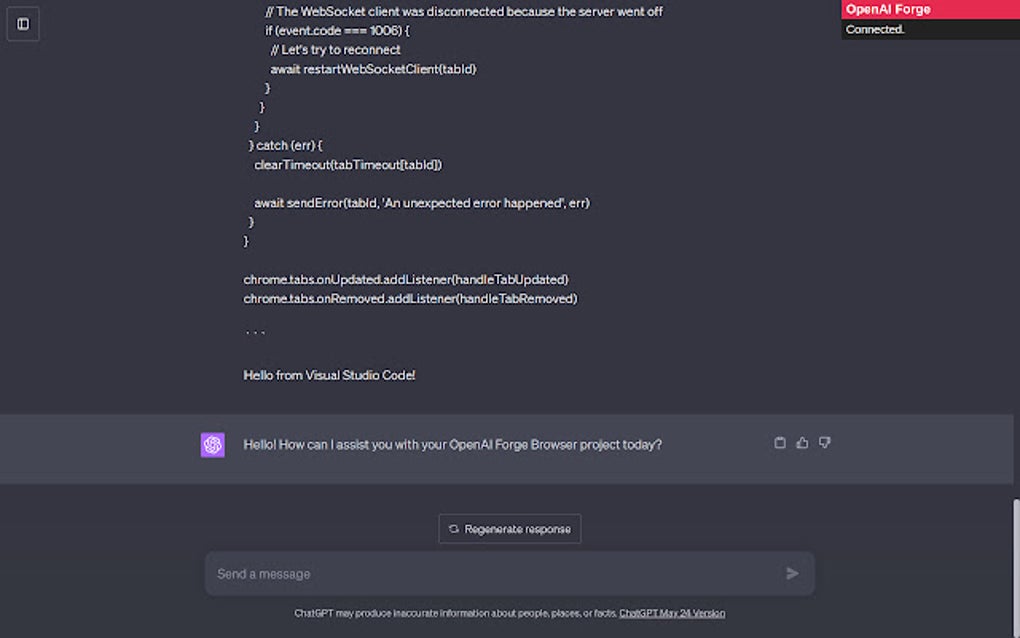Screen dimensions: 1020x638
Task: Click the chrome.tabs.onRemoved.addListener code line
Action: (410, 298)
